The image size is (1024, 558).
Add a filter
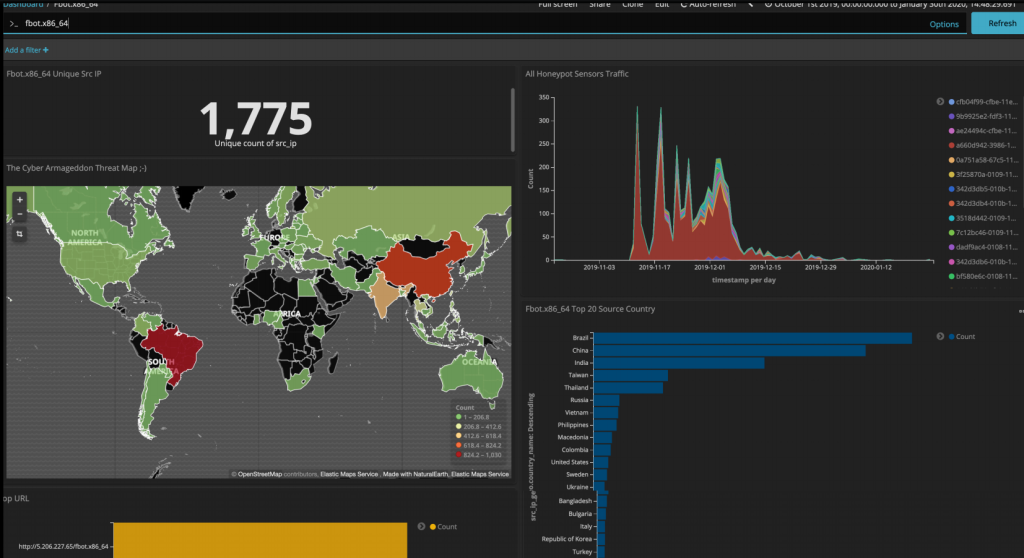click(x=26, y=50)
